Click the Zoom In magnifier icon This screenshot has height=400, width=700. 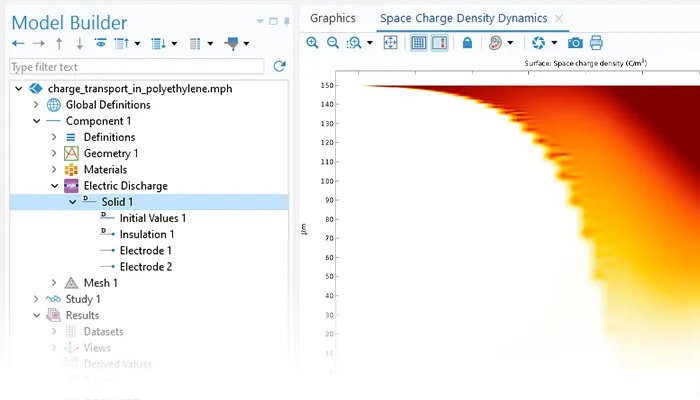tap(313, 43)
